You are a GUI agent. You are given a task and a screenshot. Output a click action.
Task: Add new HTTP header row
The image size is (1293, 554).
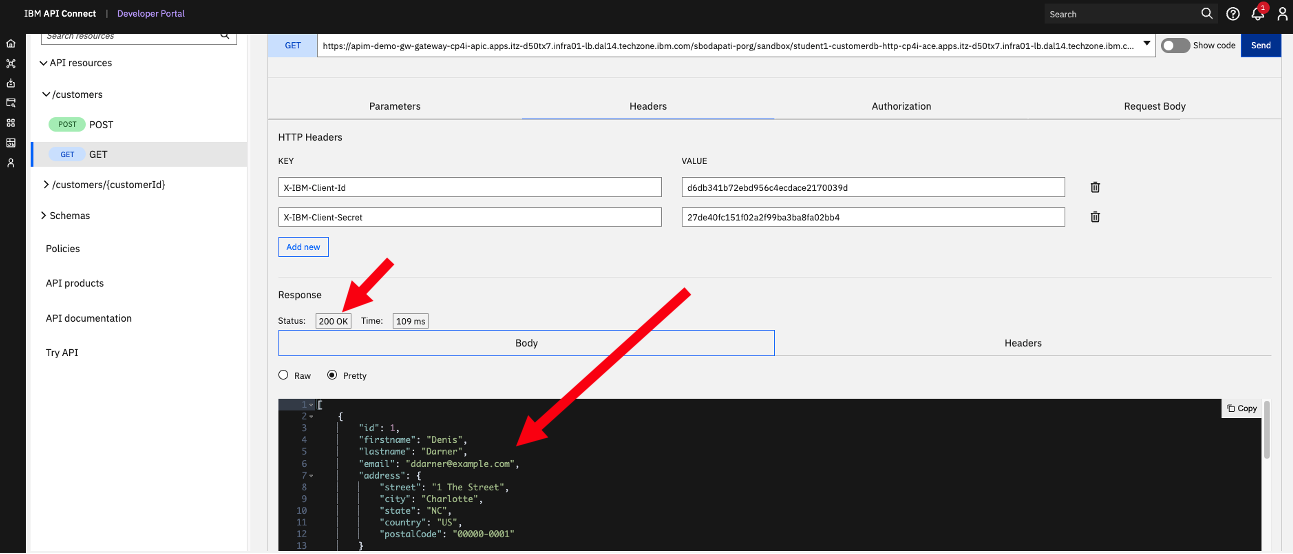click(x=303, y=247)
